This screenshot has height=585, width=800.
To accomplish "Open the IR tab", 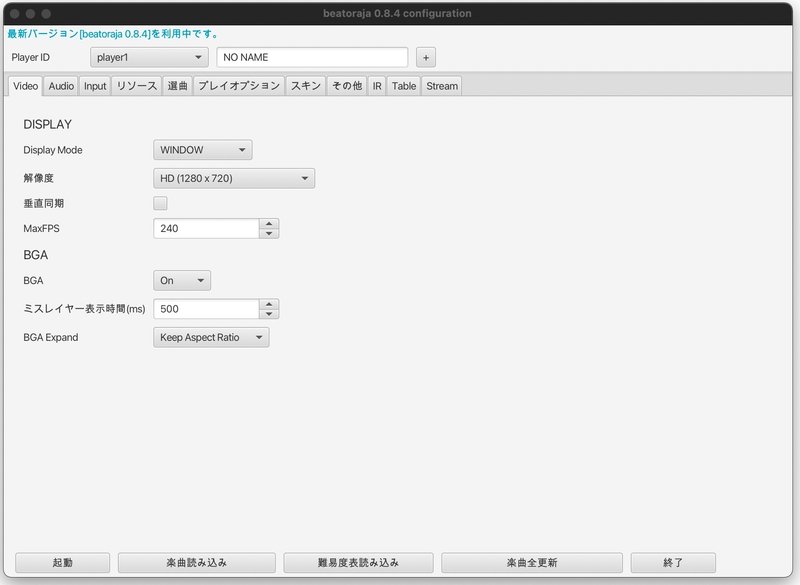I will [x=377, y=86].
